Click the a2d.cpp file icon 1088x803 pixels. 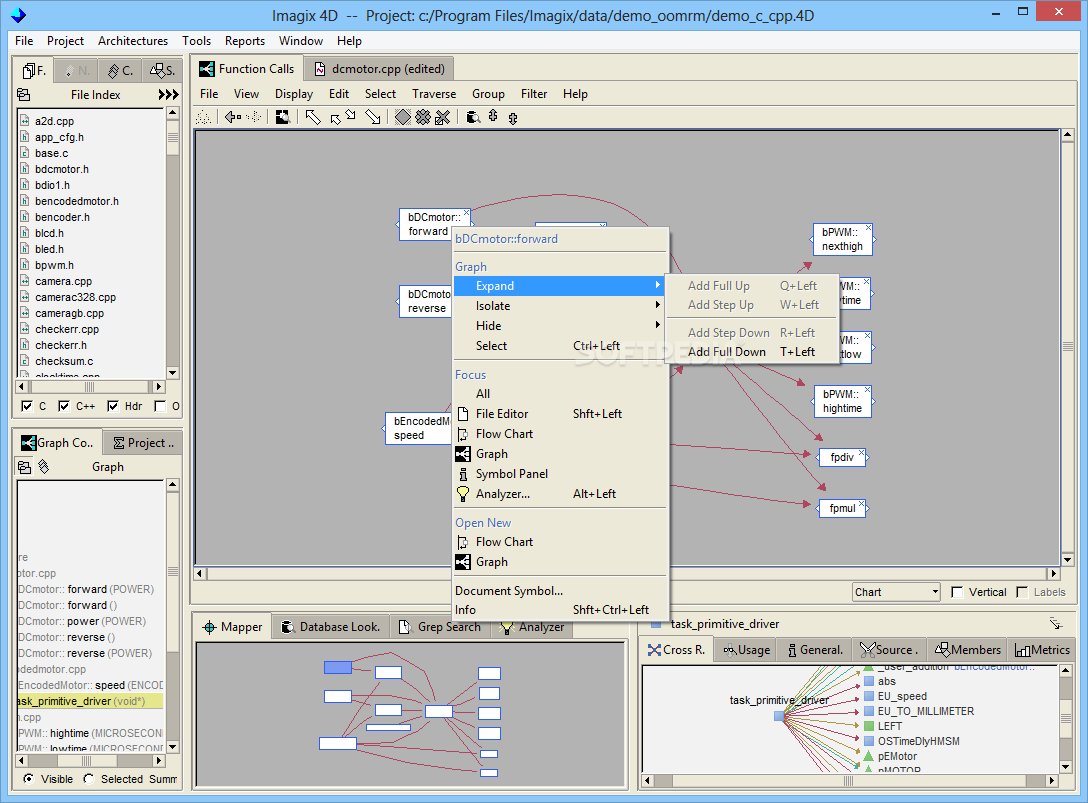coord(24,121)
